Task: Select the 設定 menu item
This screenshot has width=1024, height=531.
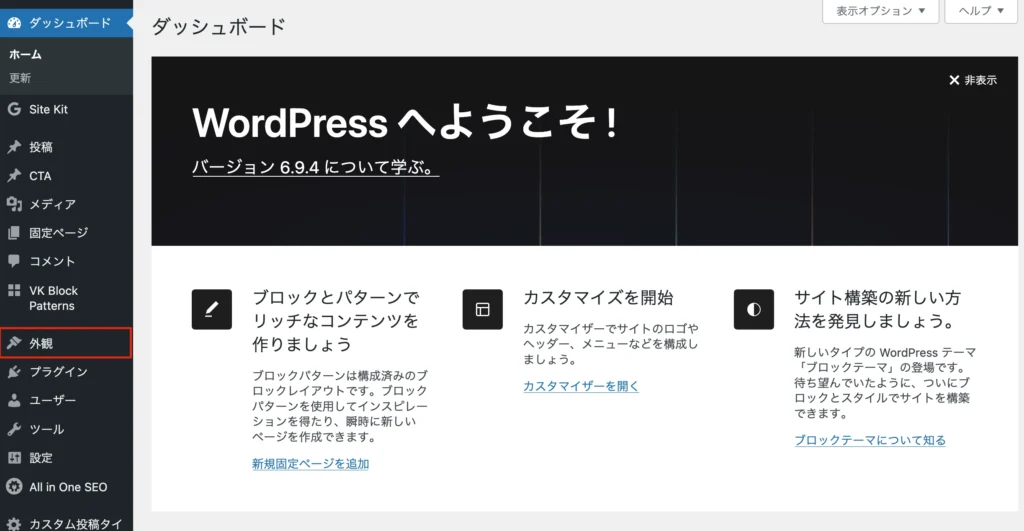Action: click(x=41, y=458)
